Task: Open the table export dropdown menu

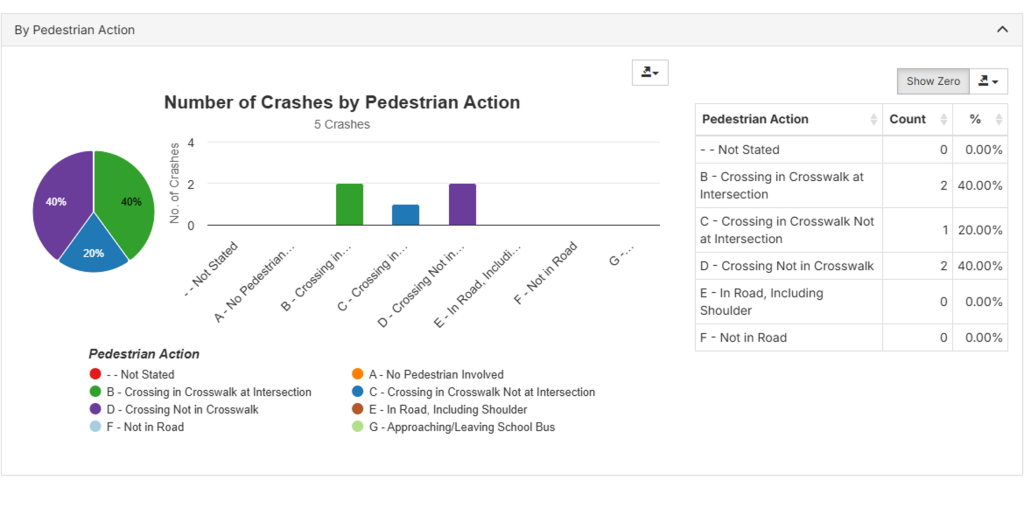Action: pyautogui.click(x=988, y=81)
